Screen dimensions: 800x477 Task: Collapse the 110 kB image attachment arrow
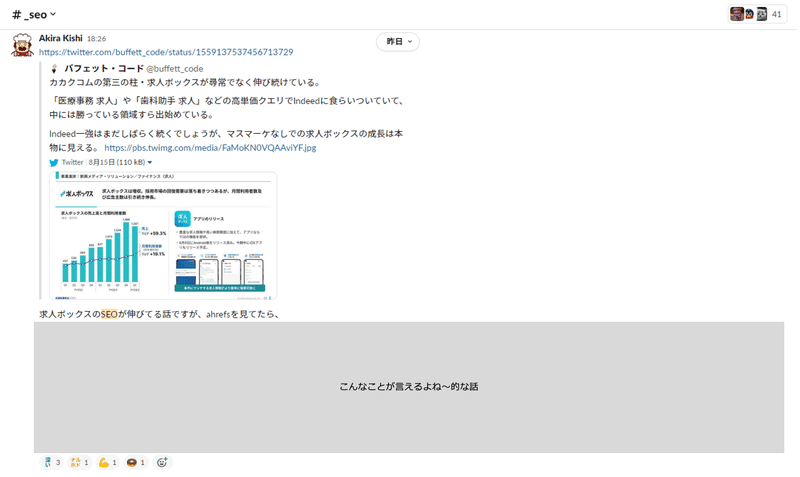pyautogui.click(x=149, y=163)
